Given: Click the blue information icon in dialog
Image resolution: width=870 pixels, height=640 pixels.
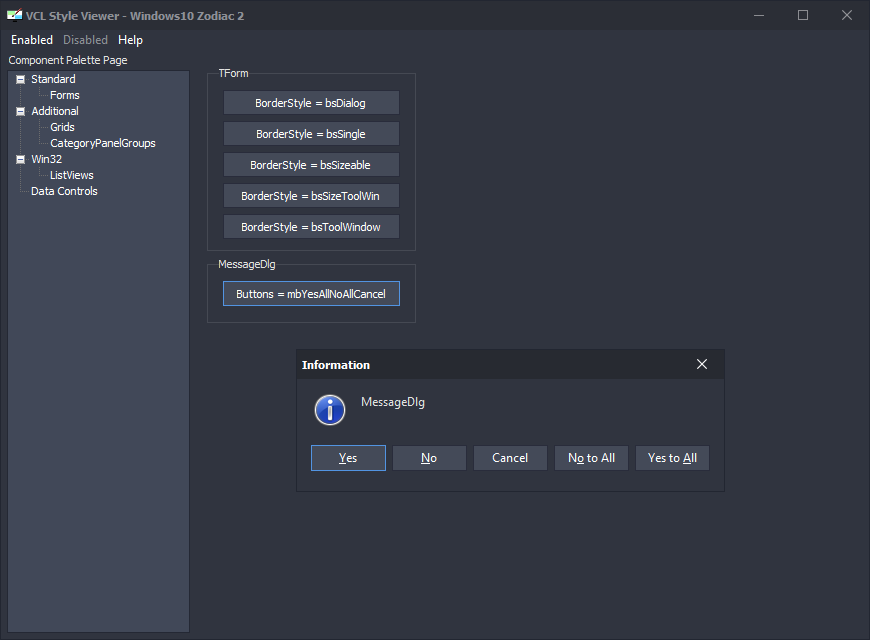Looking at the screenshot, I should click(330, 410).
